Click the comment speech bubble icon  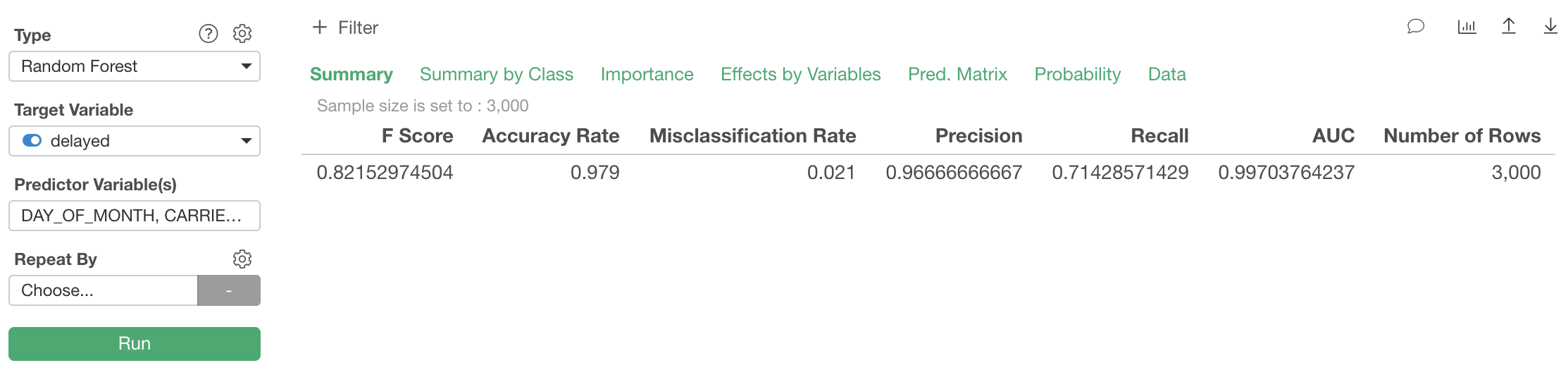point(1416,27)
